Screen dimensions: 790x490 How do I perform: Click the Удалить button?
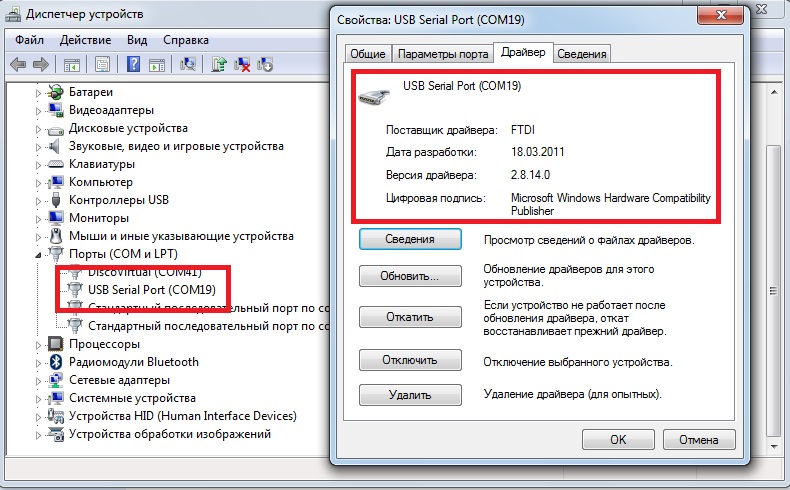(410, 395)
